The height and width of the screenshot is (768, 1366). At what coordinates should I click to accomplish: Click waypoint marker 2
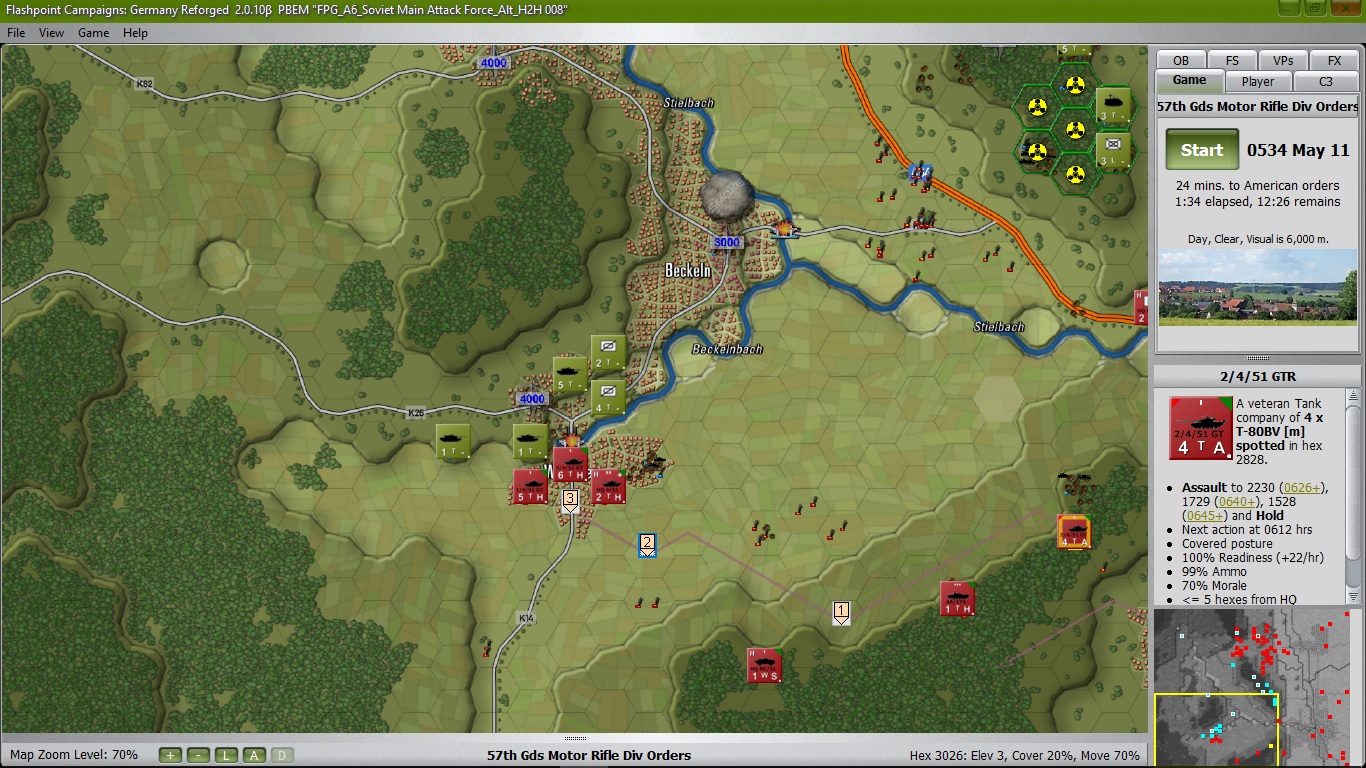click(x=647, y=545)
